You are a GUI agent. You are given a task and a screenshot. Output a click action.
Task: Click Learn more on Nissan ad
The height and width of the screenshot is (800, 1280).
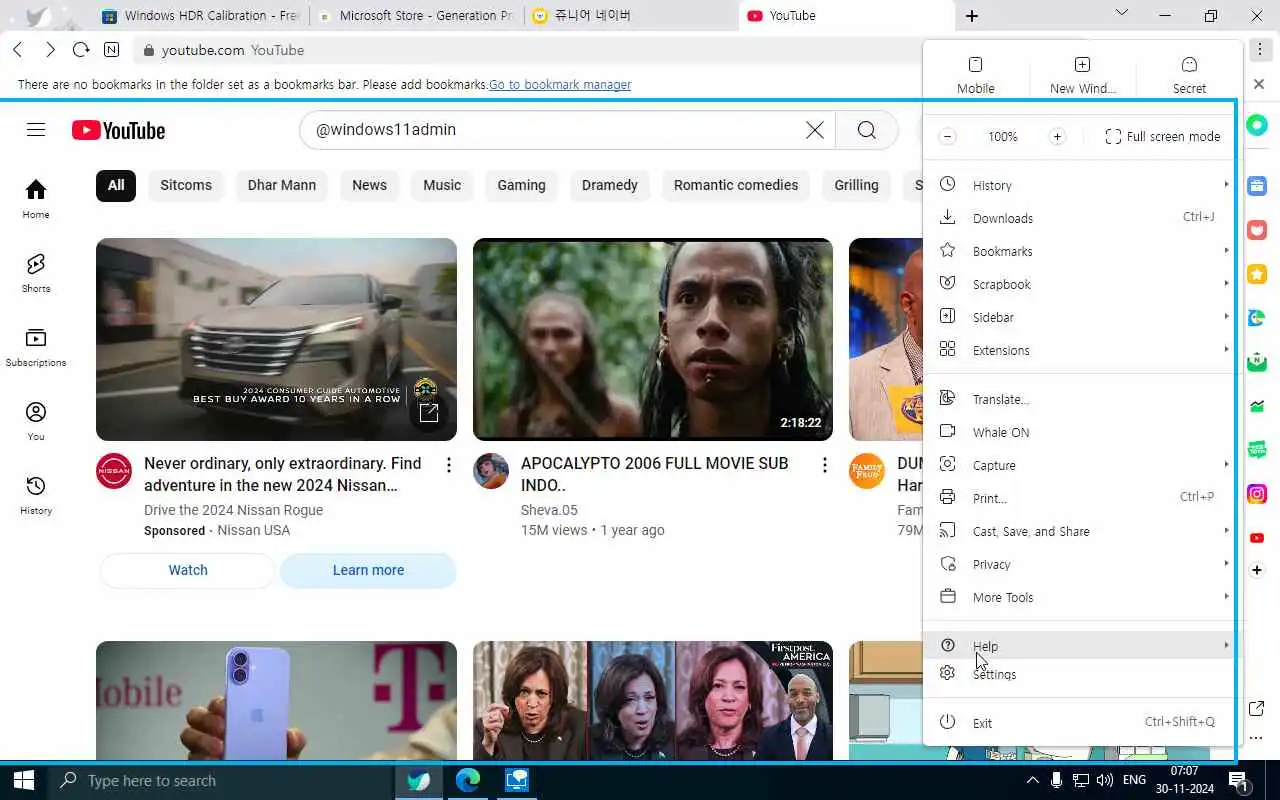pyautogui.click(x=368, y=570)
